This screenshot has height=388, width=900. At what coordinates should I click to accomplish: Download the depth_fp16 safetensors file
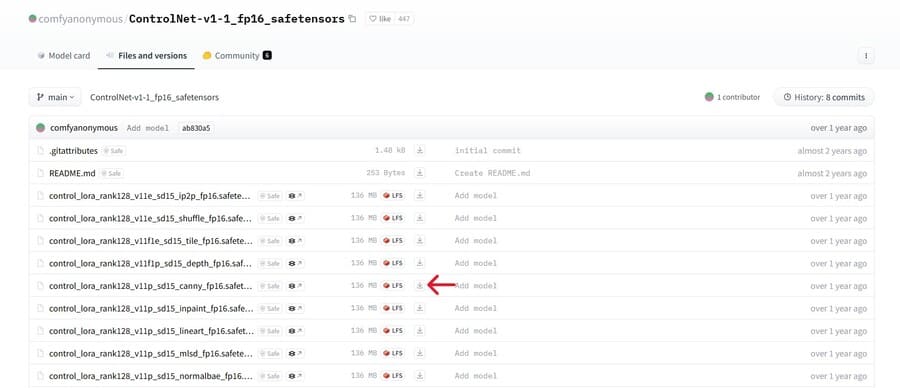coord(420,263)
